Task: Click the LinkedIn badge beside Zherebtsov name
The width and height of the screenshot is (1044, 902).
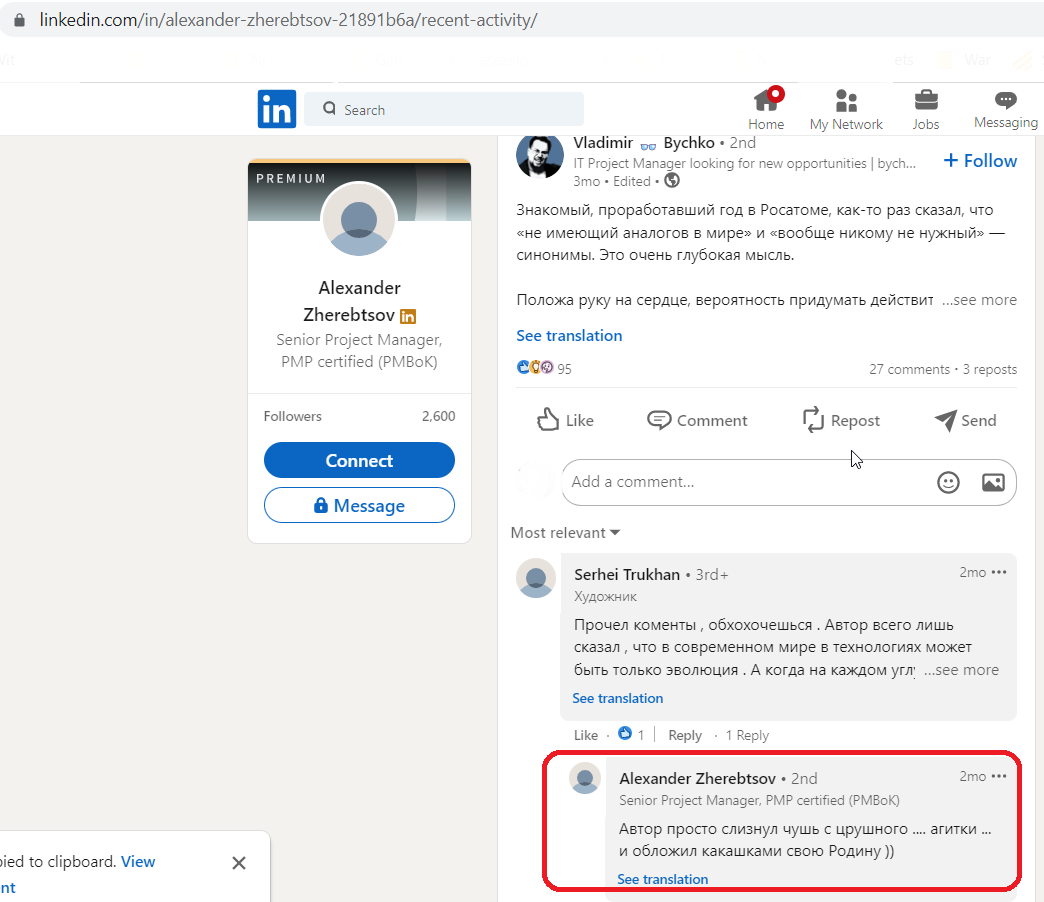Action: (407, 316)
